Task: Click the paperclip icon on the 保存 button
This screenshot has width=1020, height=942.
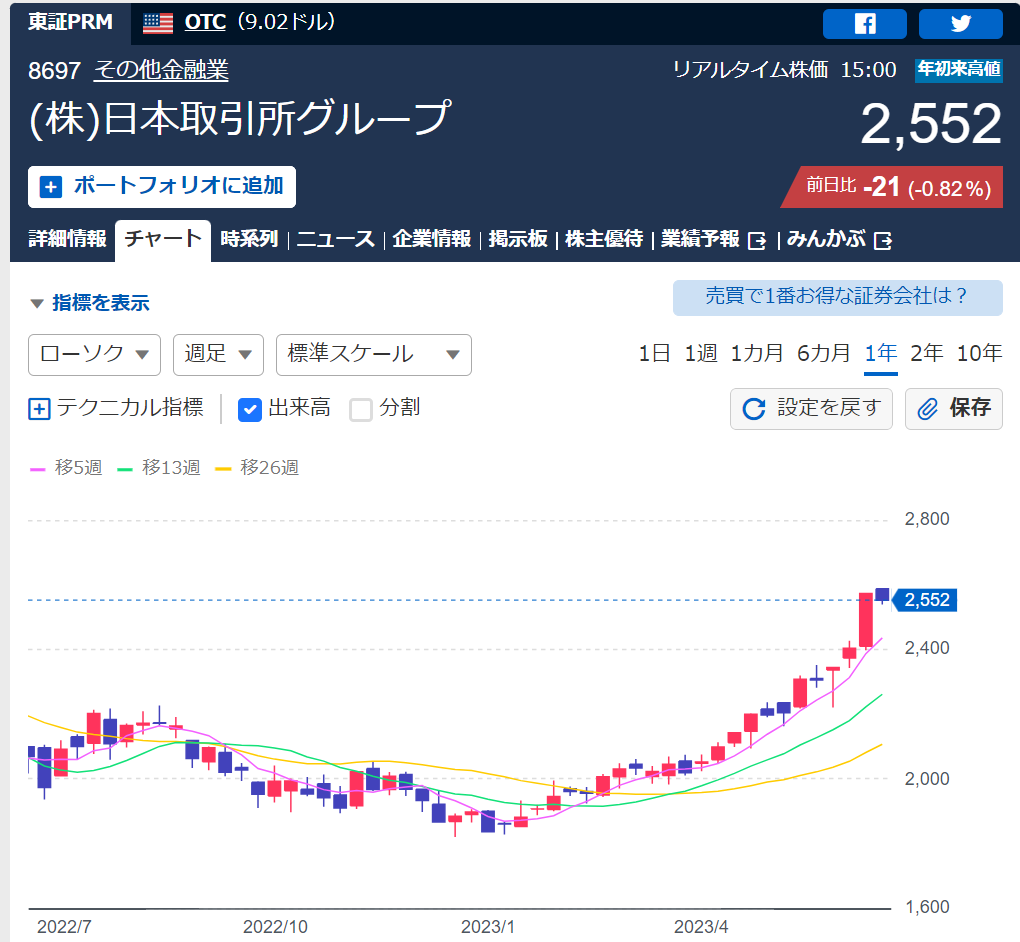Action: (928, 409)
